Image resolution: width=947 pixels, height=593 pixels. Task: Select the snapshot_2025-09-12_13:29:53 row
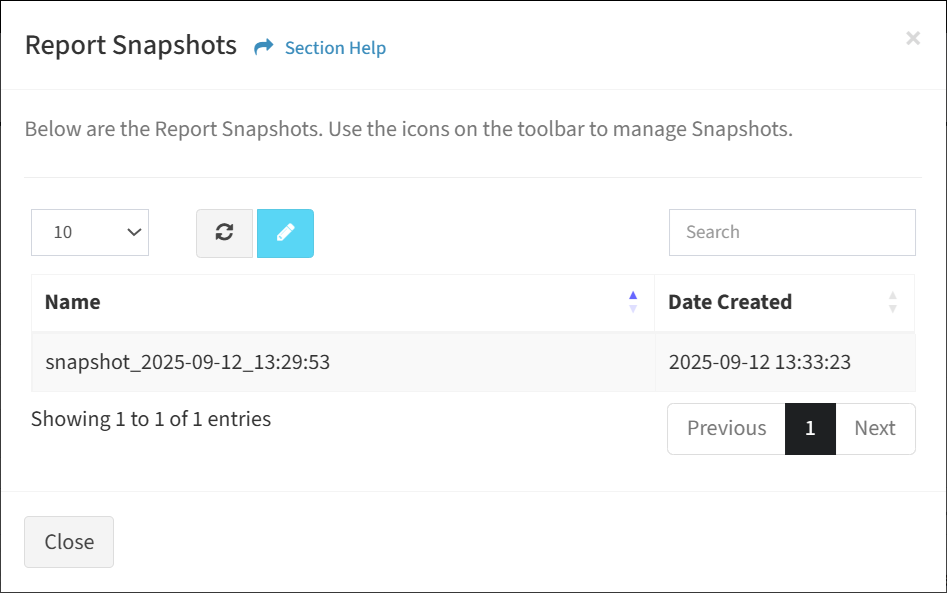point(474,362)
